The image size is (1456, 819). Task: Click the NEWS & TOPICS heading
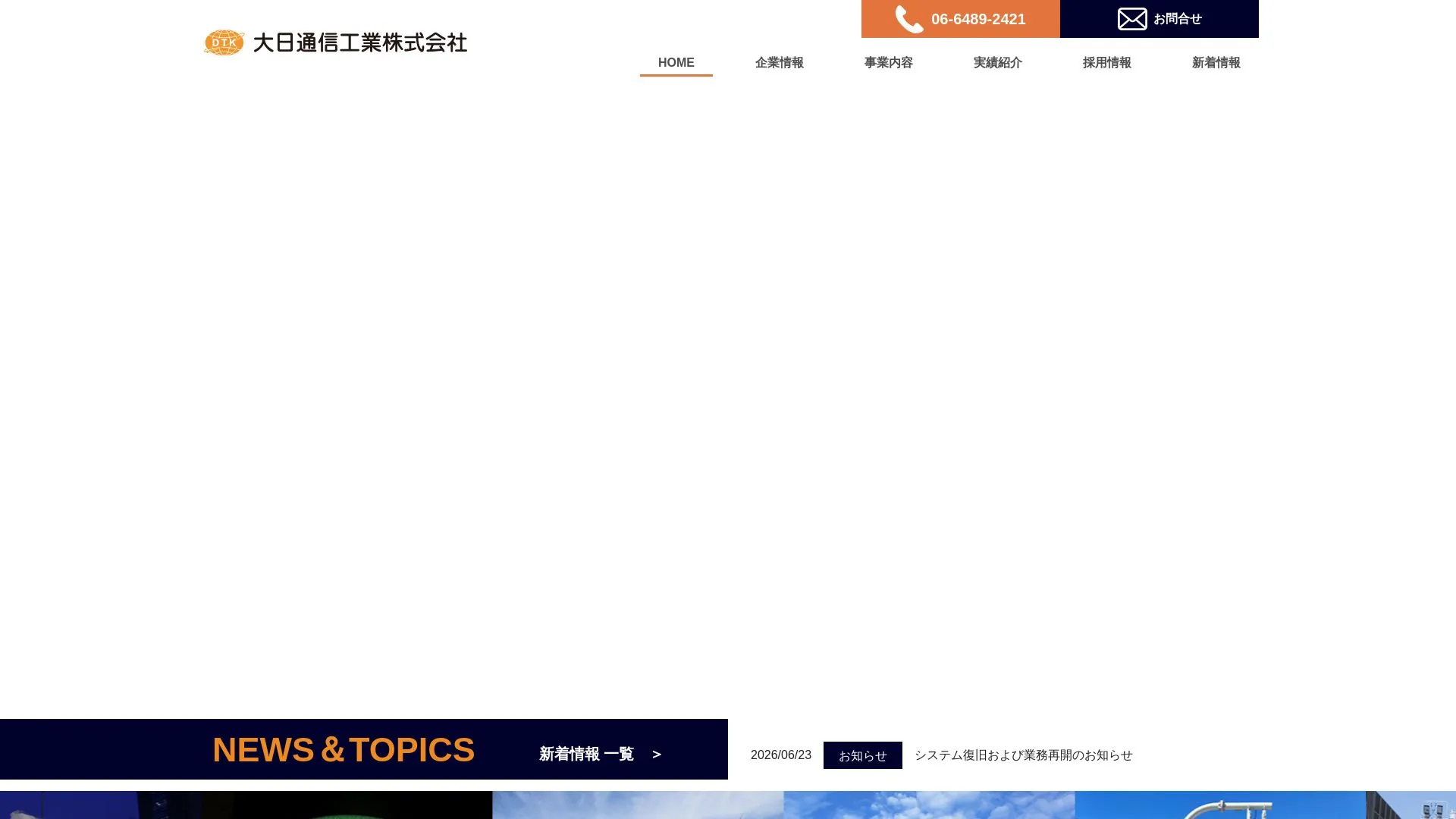pos(344,750)
